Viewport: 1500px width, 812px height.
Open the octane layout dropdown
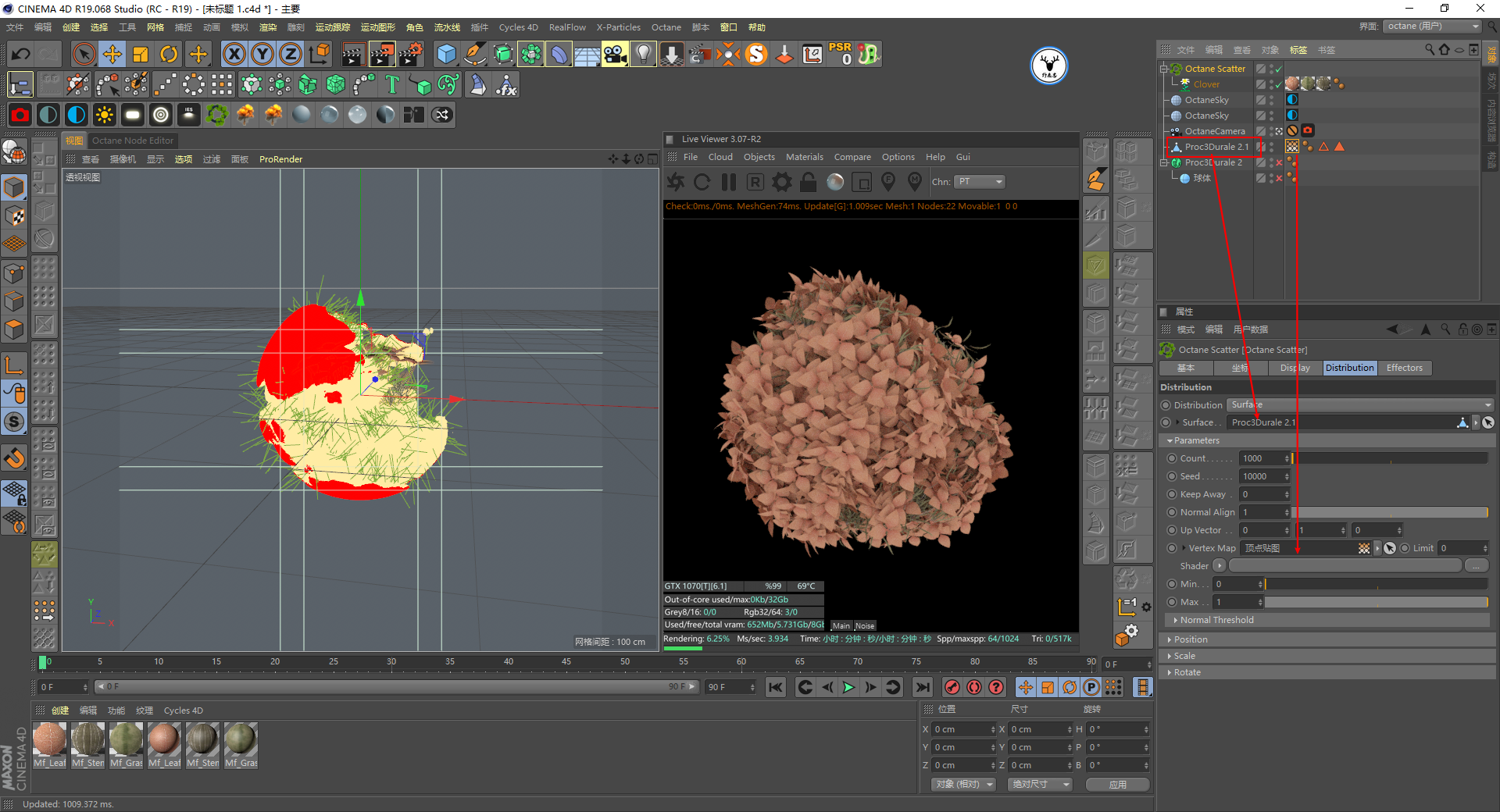click(1432, 27)
